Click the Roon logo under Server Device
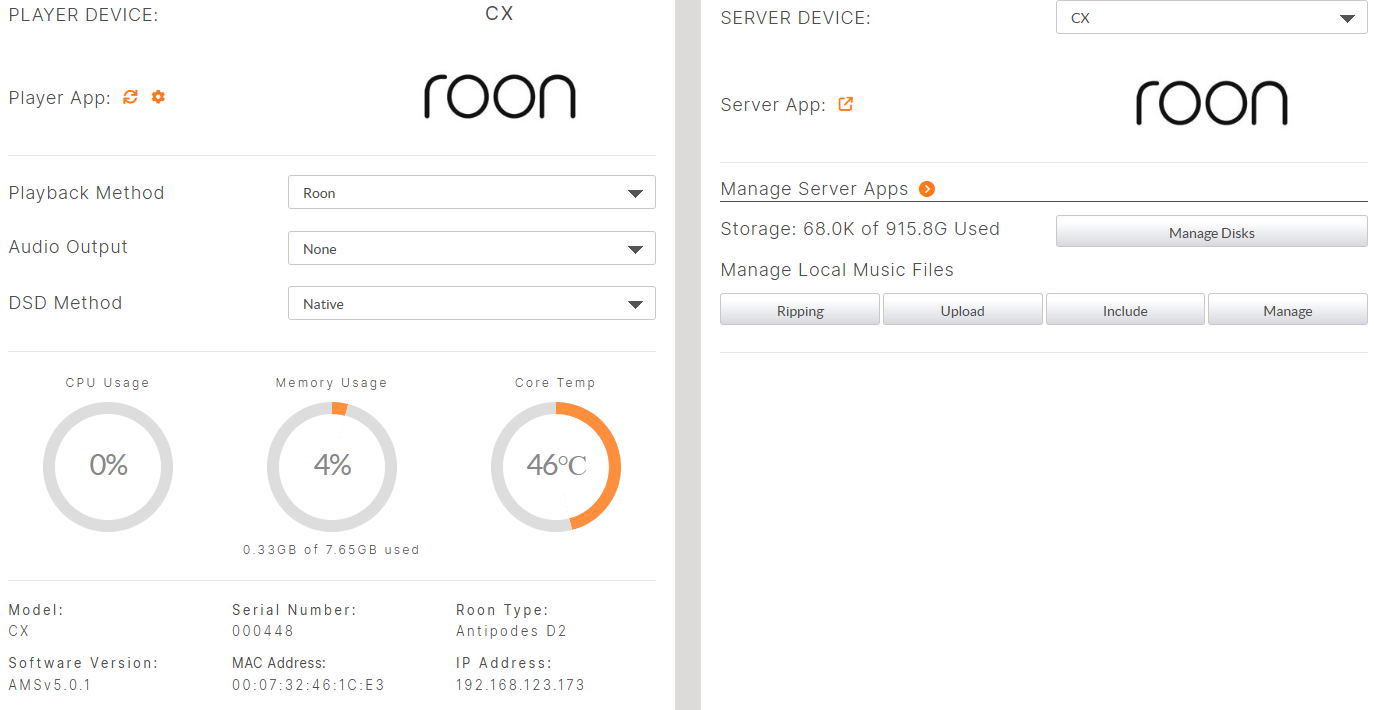Viewport: 1374px width, 710px height. (1211, 104)
